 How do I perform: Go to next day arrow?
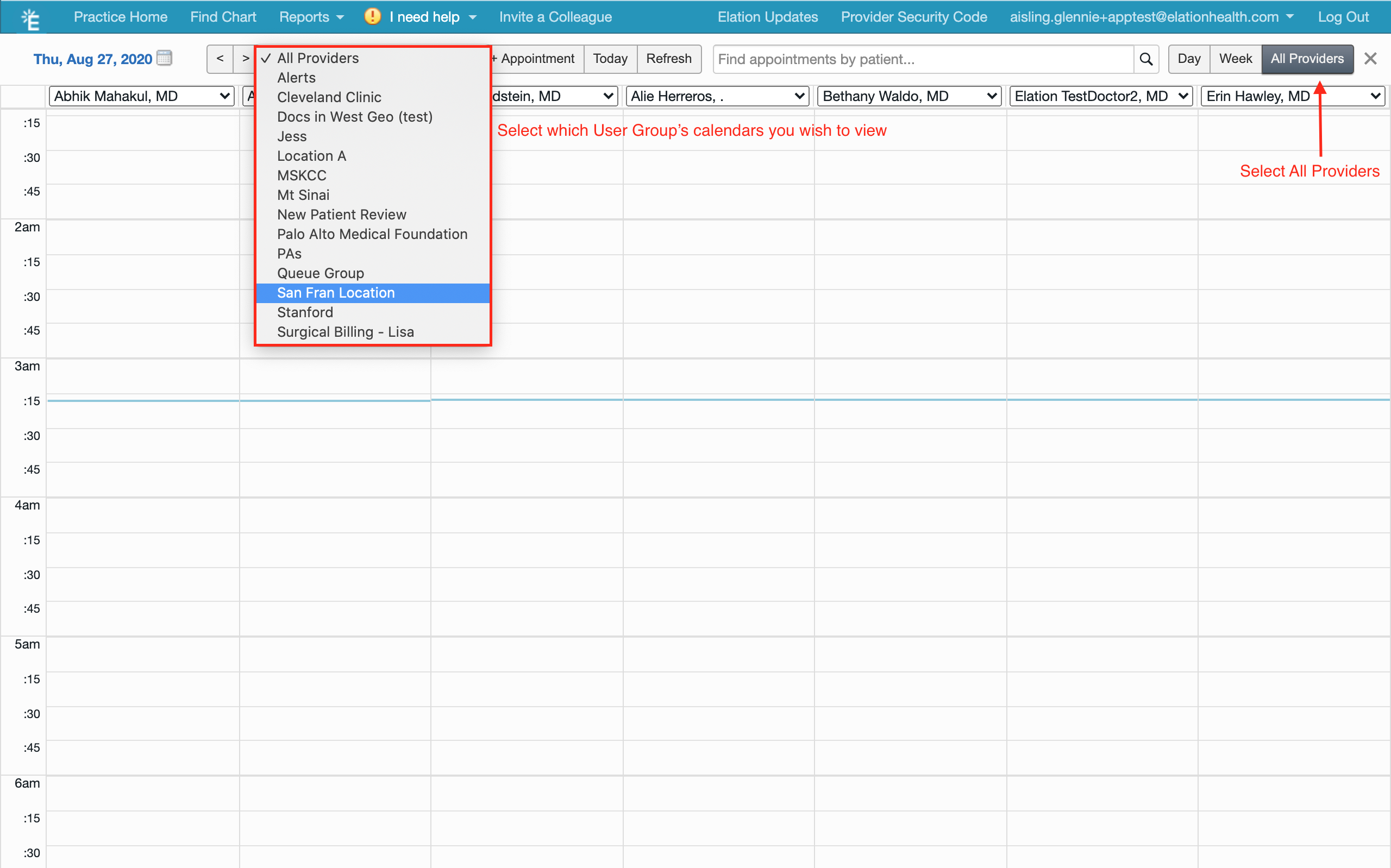click(245, 59)
